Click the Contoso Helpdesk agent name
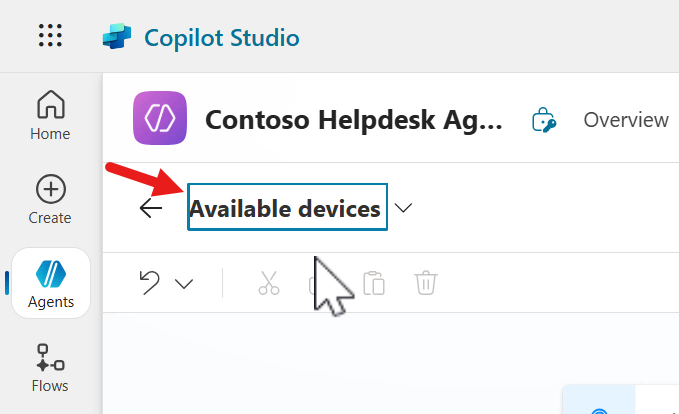679x414 pixels. (355, 121)
